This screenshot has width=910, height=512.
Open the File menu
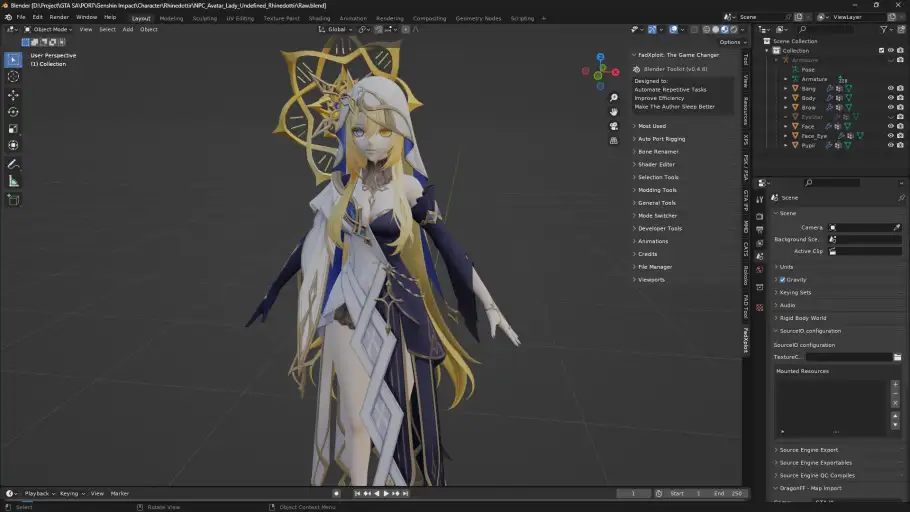click(x=21, y=17)
